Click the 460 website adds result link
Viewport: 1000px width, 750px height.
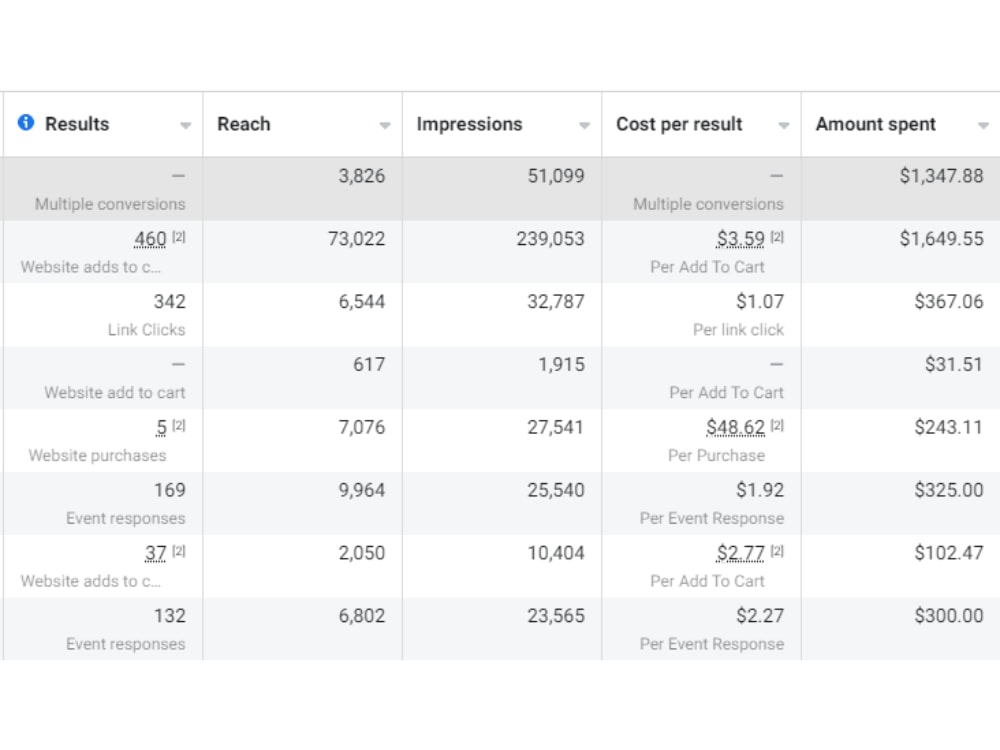[151, 239]
